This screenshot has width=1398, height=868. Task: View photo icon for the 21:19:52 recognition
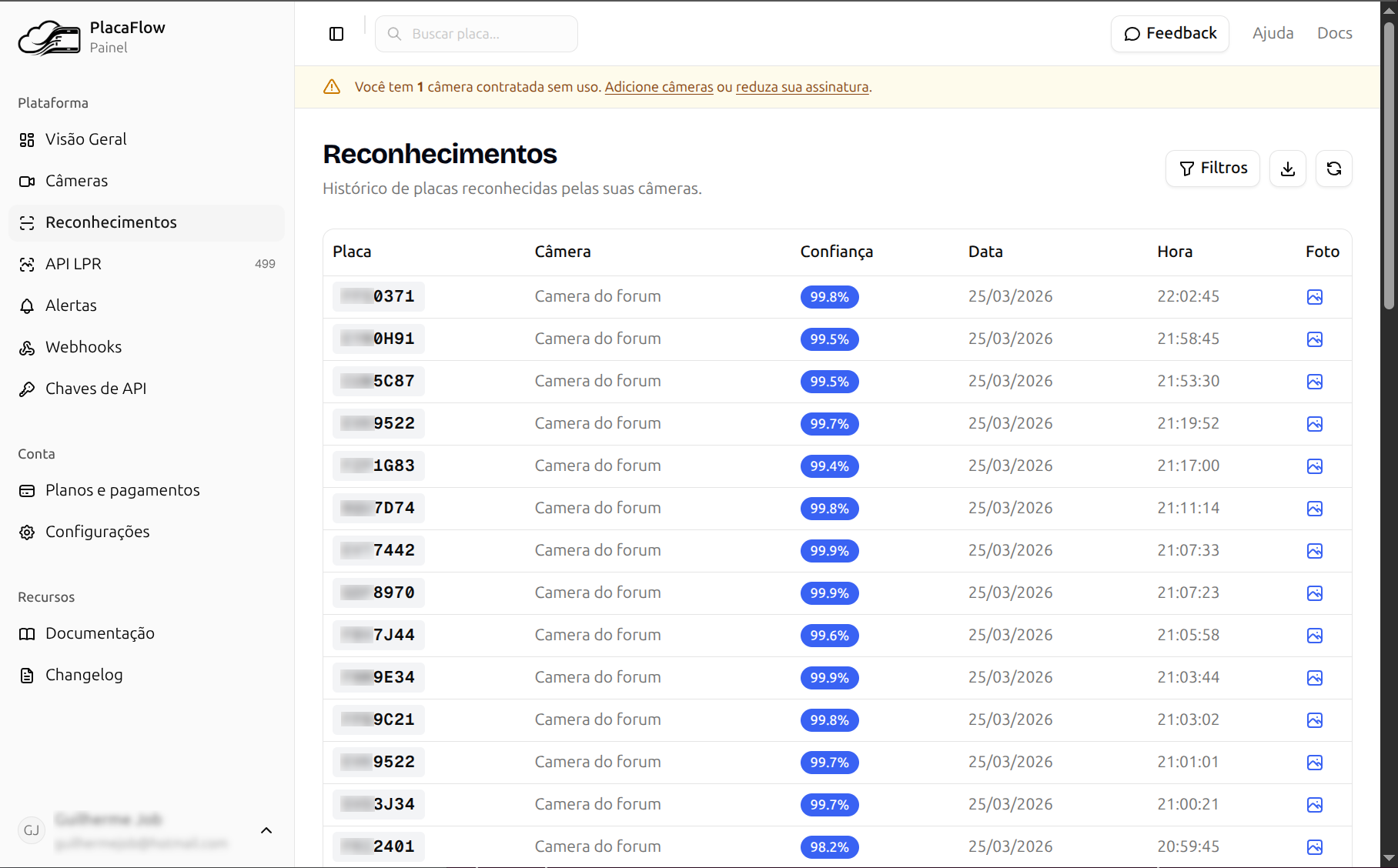pos(1314,424)
